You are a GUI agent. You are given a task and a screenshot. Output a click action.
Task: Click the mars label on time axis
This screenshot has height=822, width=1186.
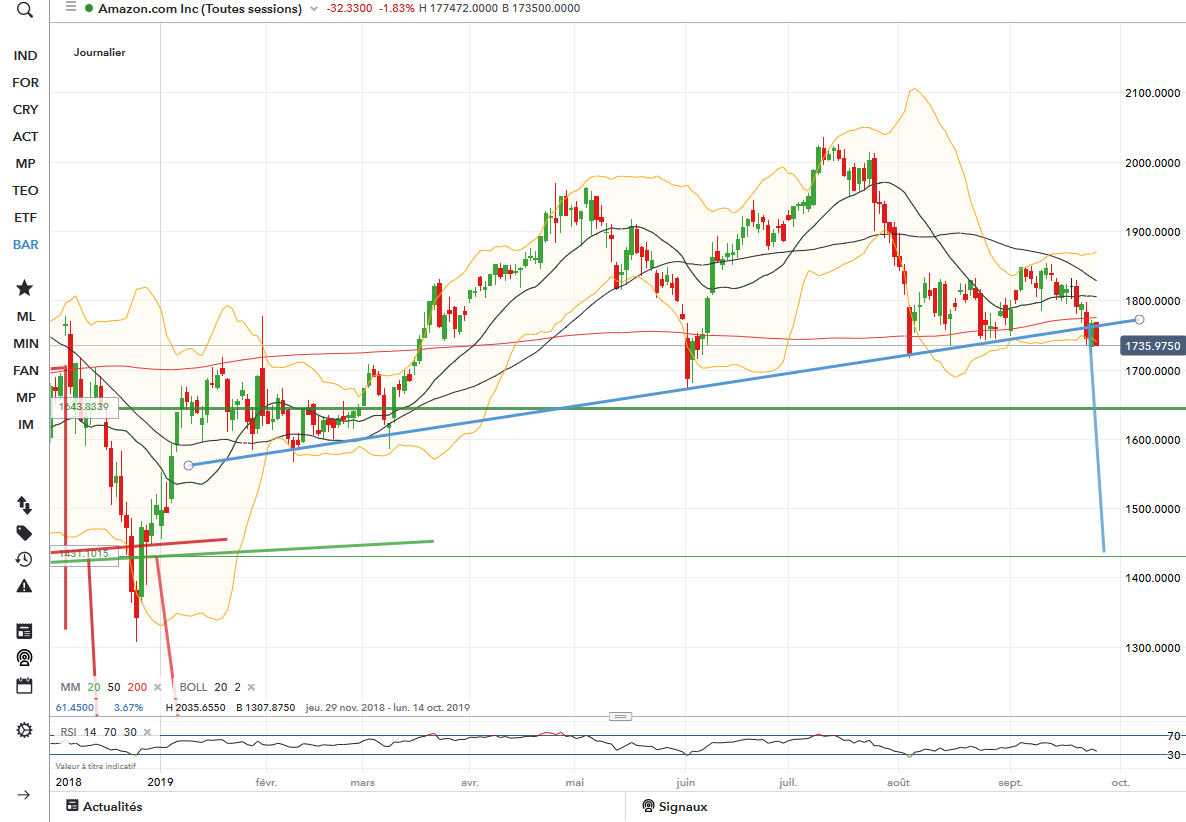(363, 783)
